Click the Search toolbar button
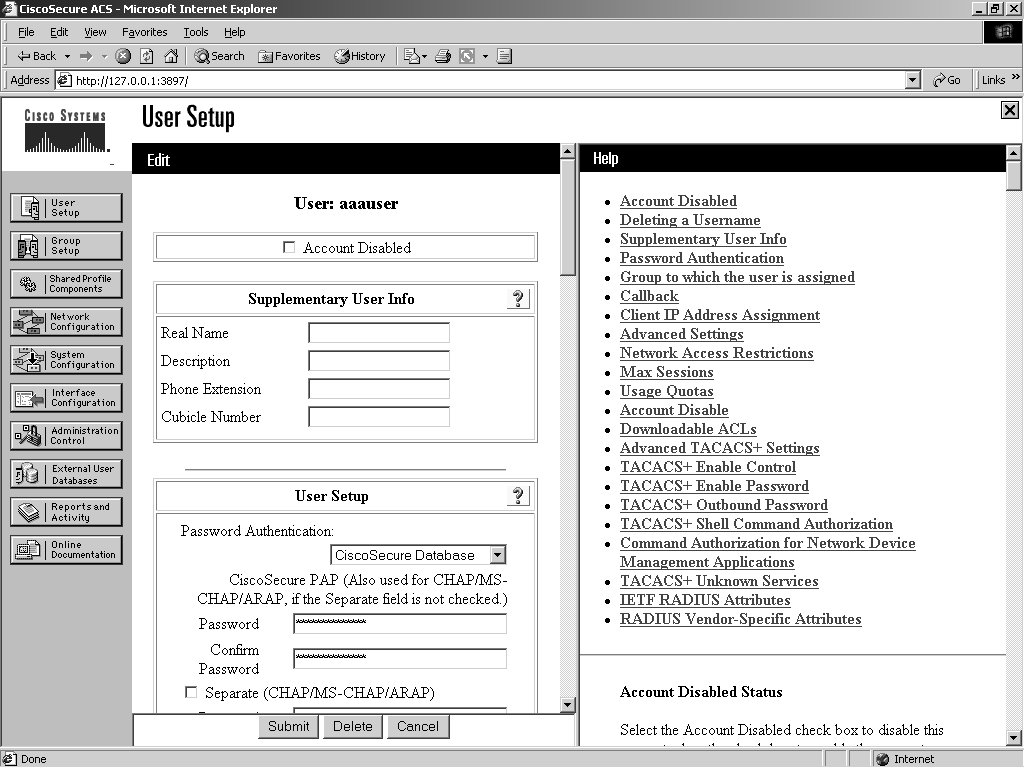This screenshot has width=1024, height=768. tap(219, 56)
